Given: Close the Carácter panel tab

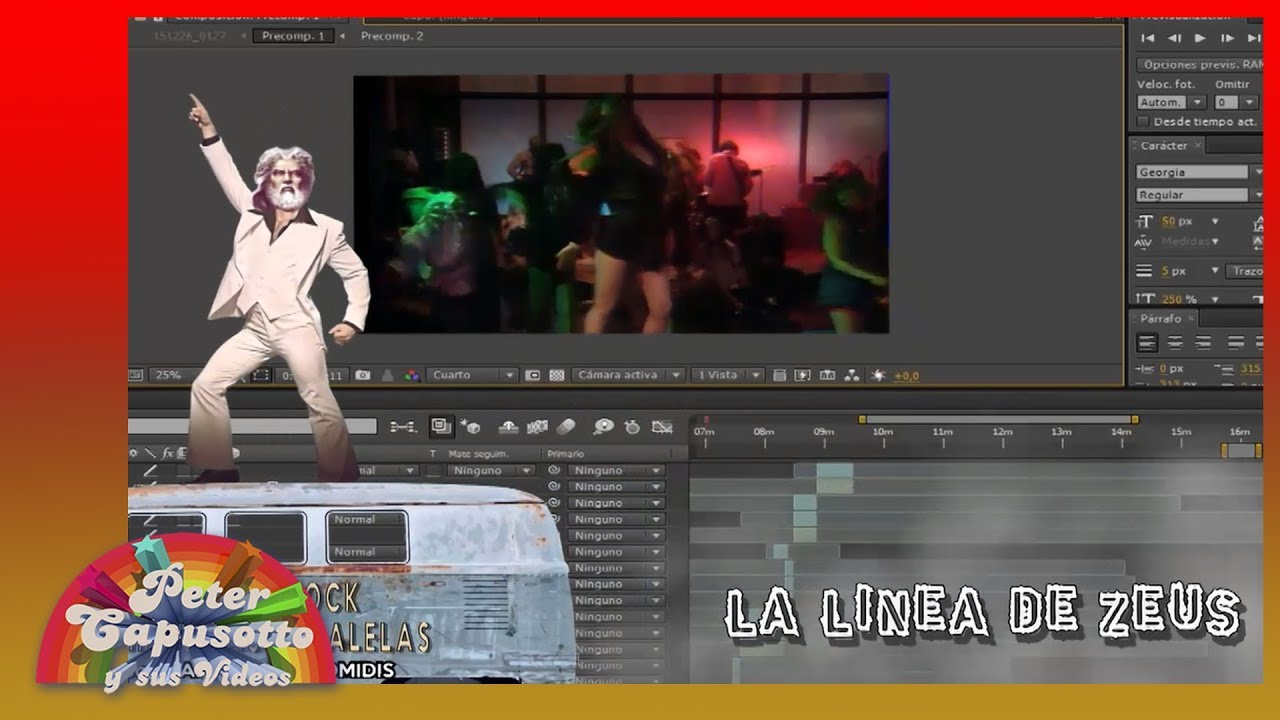Looking at the screenshot, I should point(1199,146).
